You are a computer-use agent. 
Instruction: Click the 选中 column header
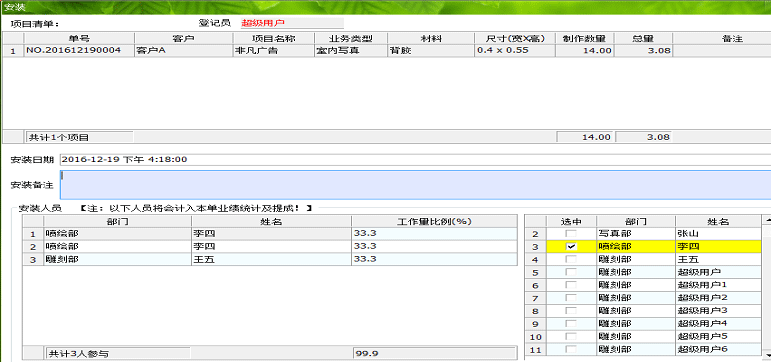(571, 221)
